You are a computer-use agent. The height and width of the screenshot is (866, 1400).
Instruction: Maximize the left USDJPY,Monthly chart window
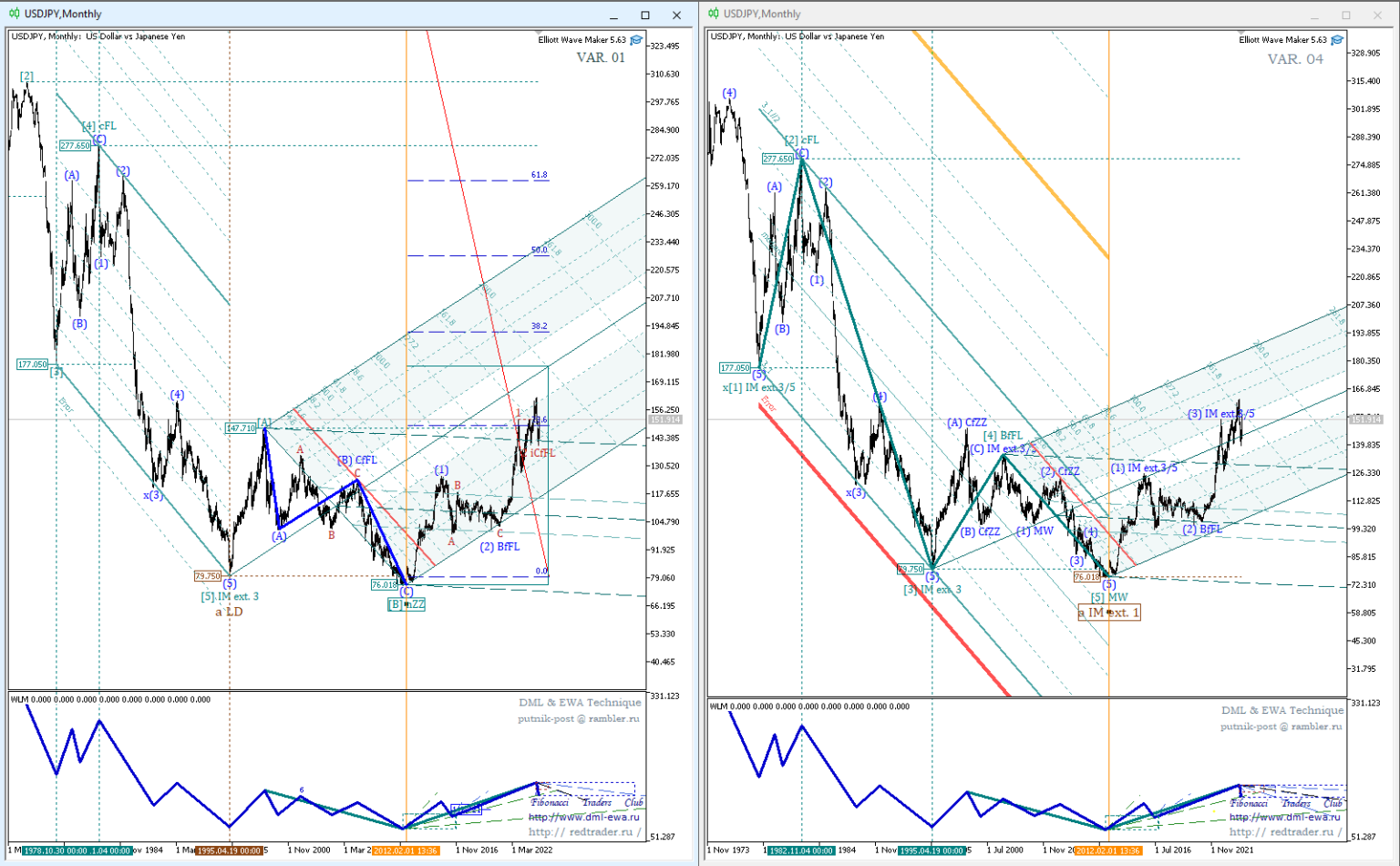pyautogui.click(x=645, y=15)
